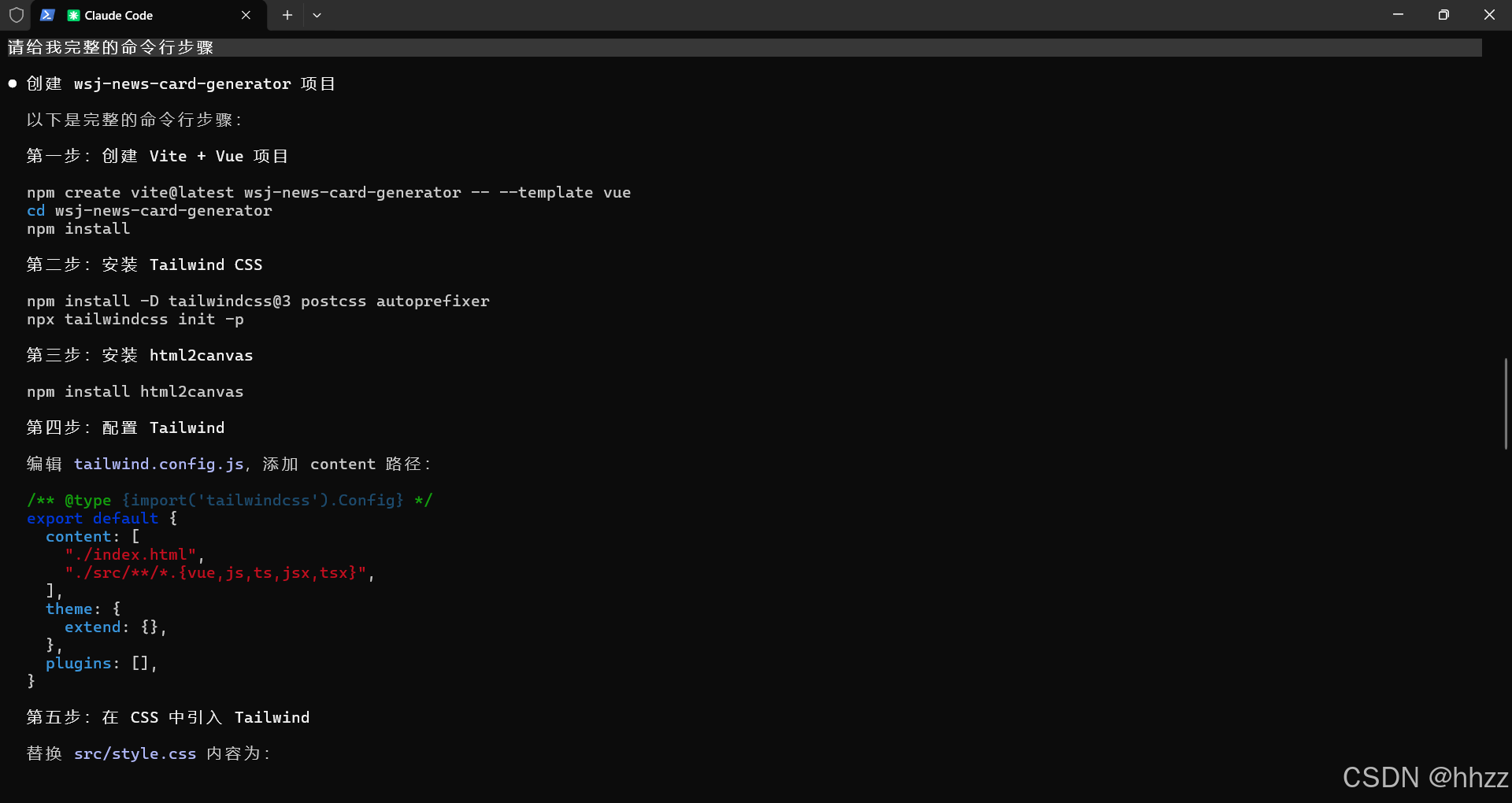The width and height of the screenshot is (1512, 803).
Task: Select the Claude Code tab
Action: coord(148,15)
